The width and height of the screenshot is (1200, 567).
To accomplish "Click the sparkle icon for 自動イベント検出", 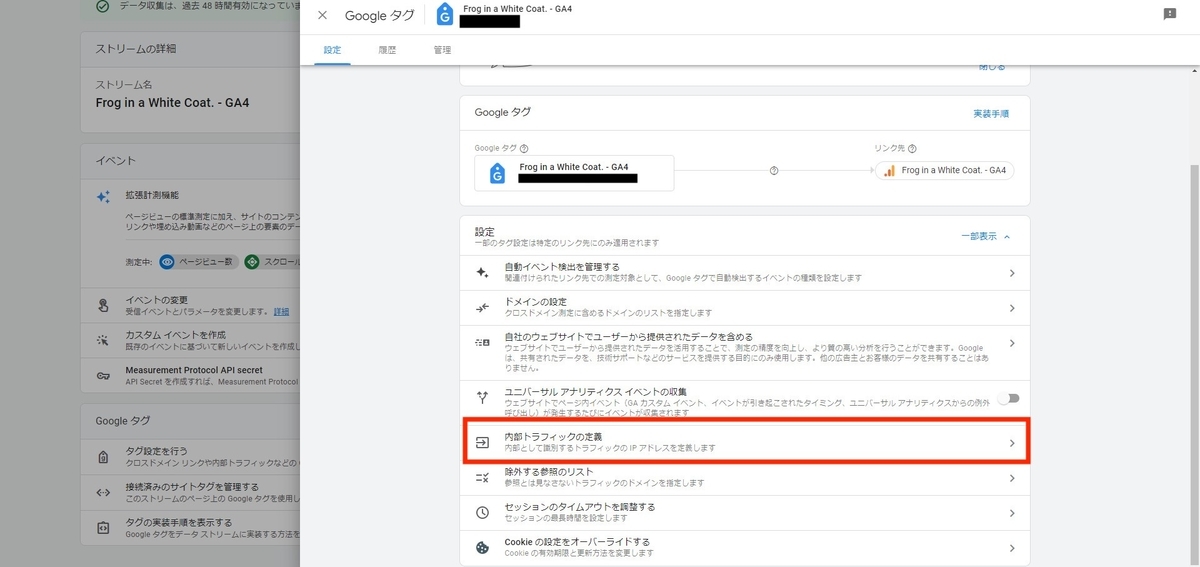I will coord(482,272).
